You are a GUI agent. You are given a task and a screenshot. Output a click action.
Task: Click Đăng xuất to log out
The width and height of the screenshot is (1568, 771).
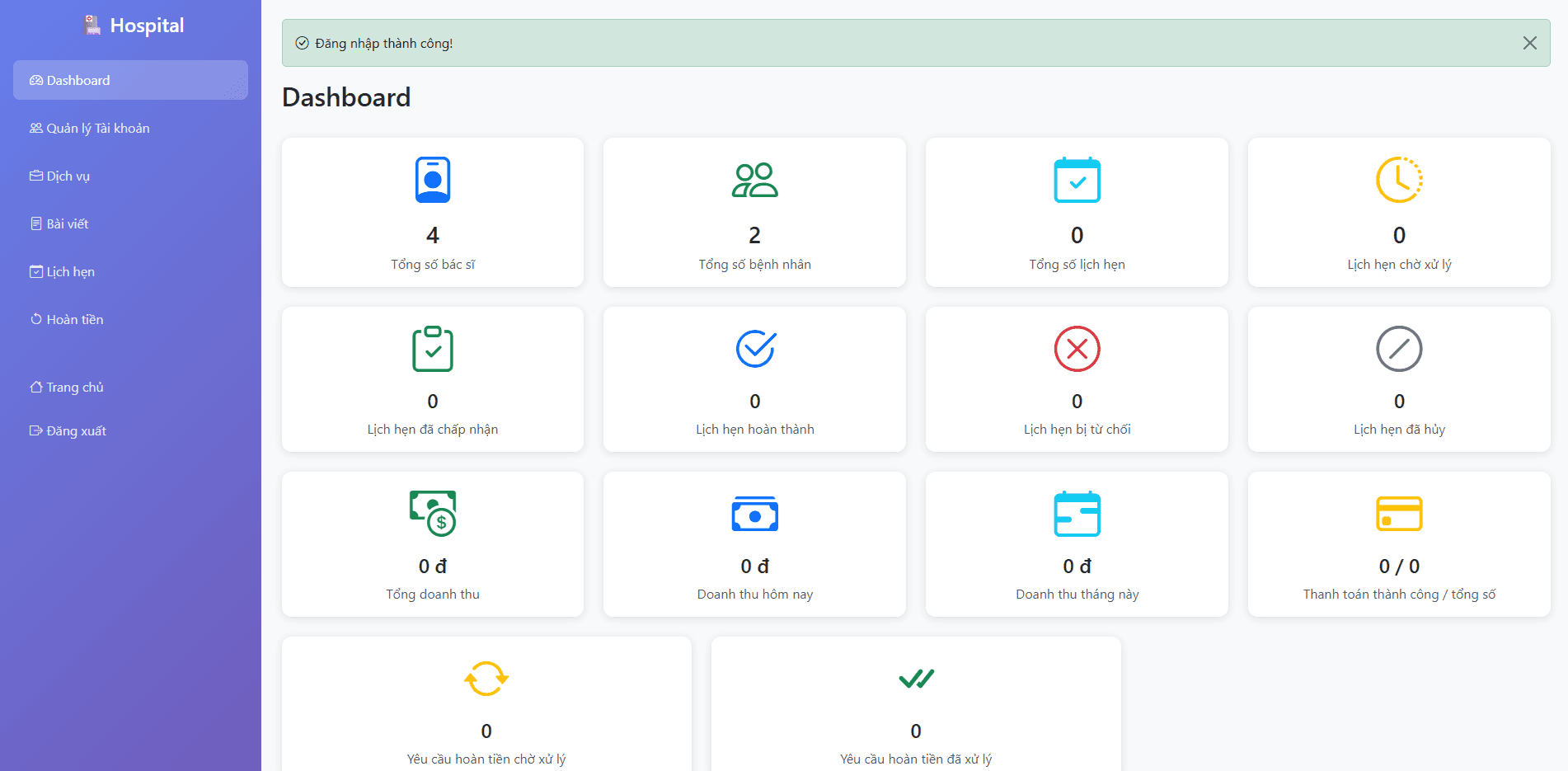pyautogui.click(x=130, y=430)
